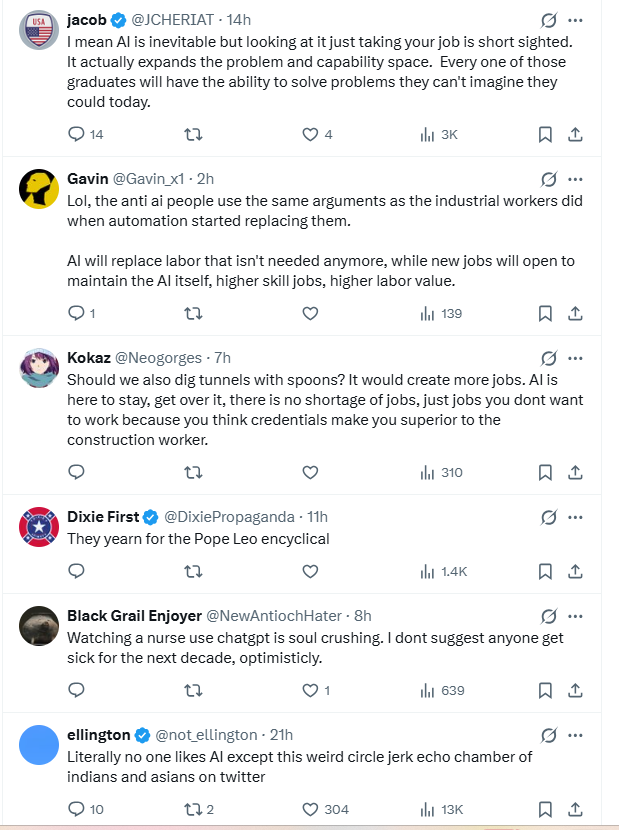The height and width of the screenshot is (830, 619).
Task: Repost Kokaz's tweet about digging tunnels
Action: point(193,472)
